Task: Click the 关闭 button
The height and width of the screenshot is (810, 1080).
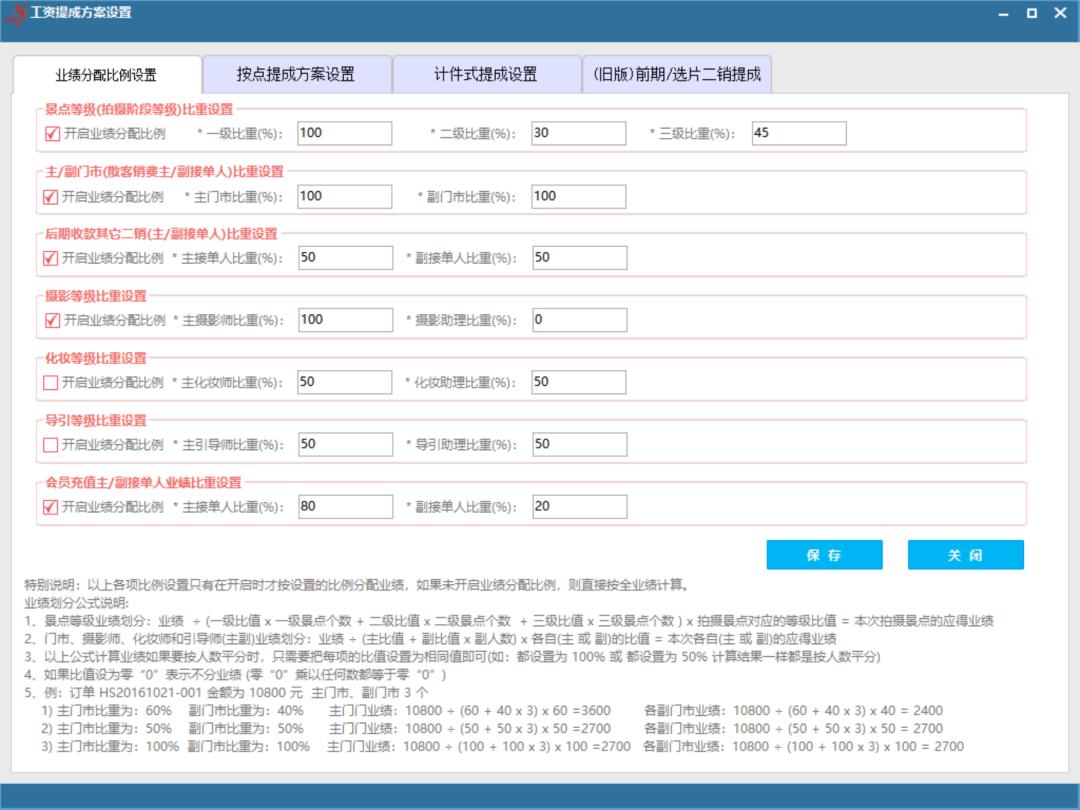Action: 965,554
